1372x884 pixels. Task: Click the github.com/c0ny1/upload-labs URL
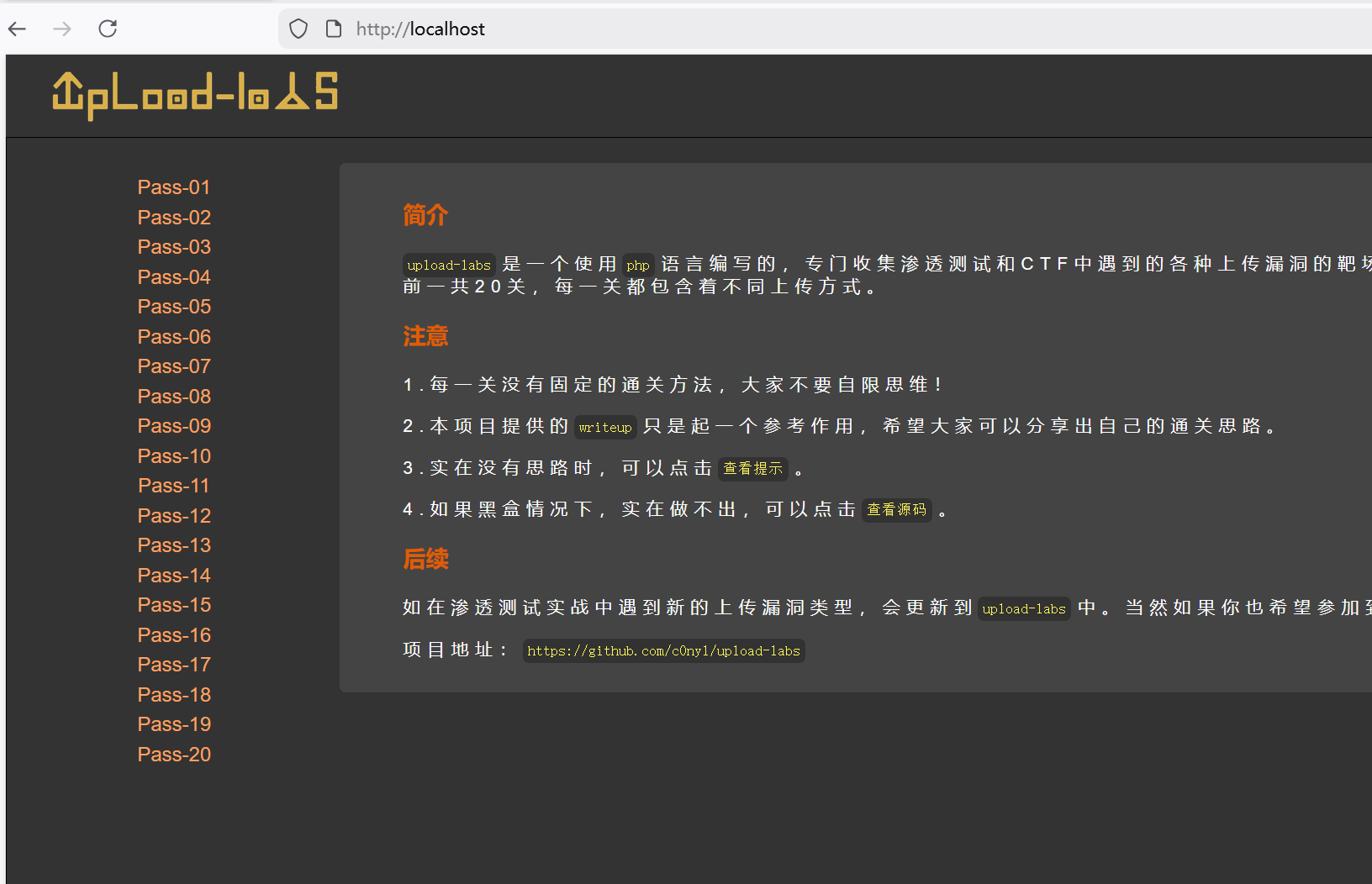click(664, 650)
